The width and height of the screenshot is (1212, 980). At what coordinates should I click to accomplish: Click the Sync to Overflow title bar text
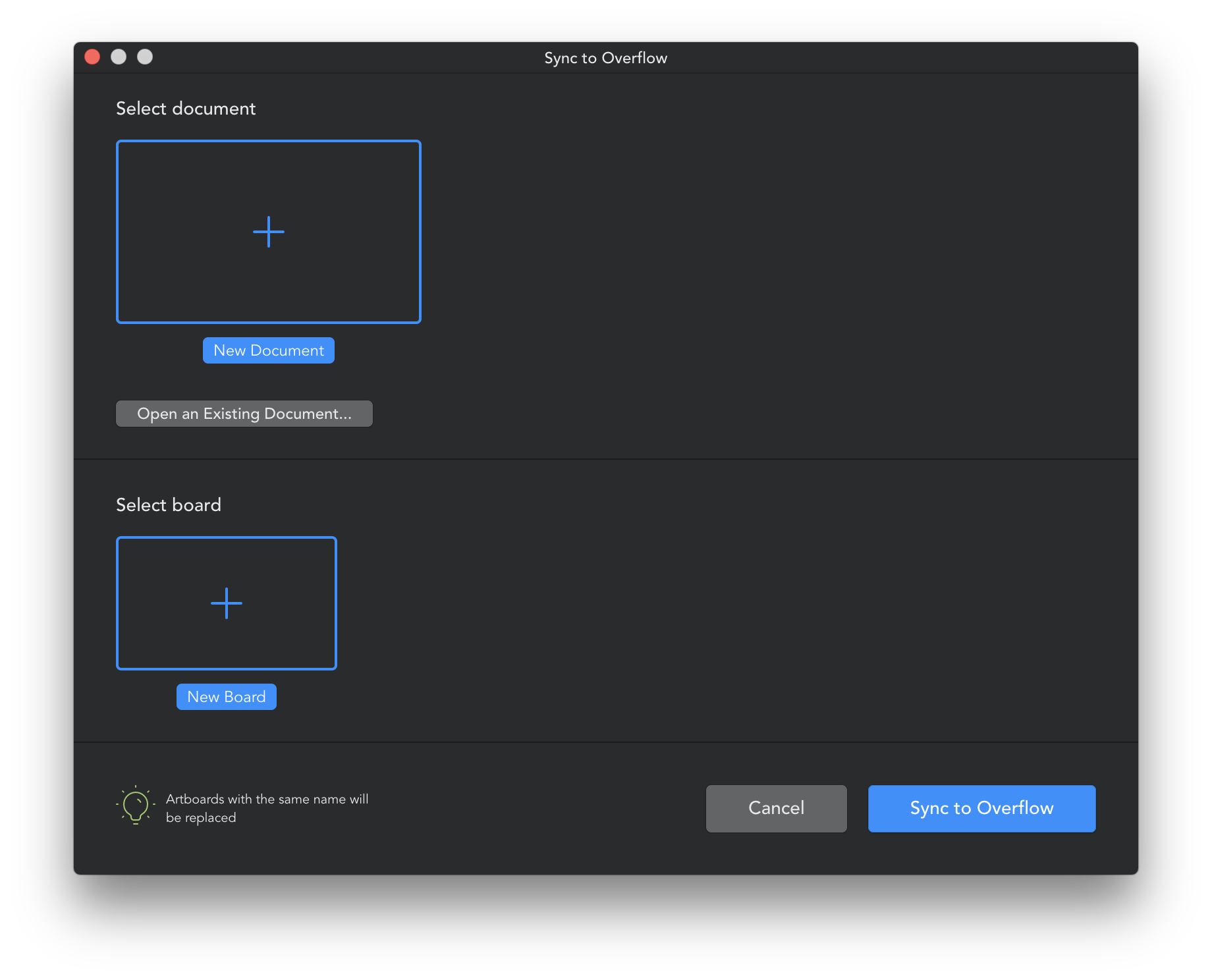(x=605, y=57)
